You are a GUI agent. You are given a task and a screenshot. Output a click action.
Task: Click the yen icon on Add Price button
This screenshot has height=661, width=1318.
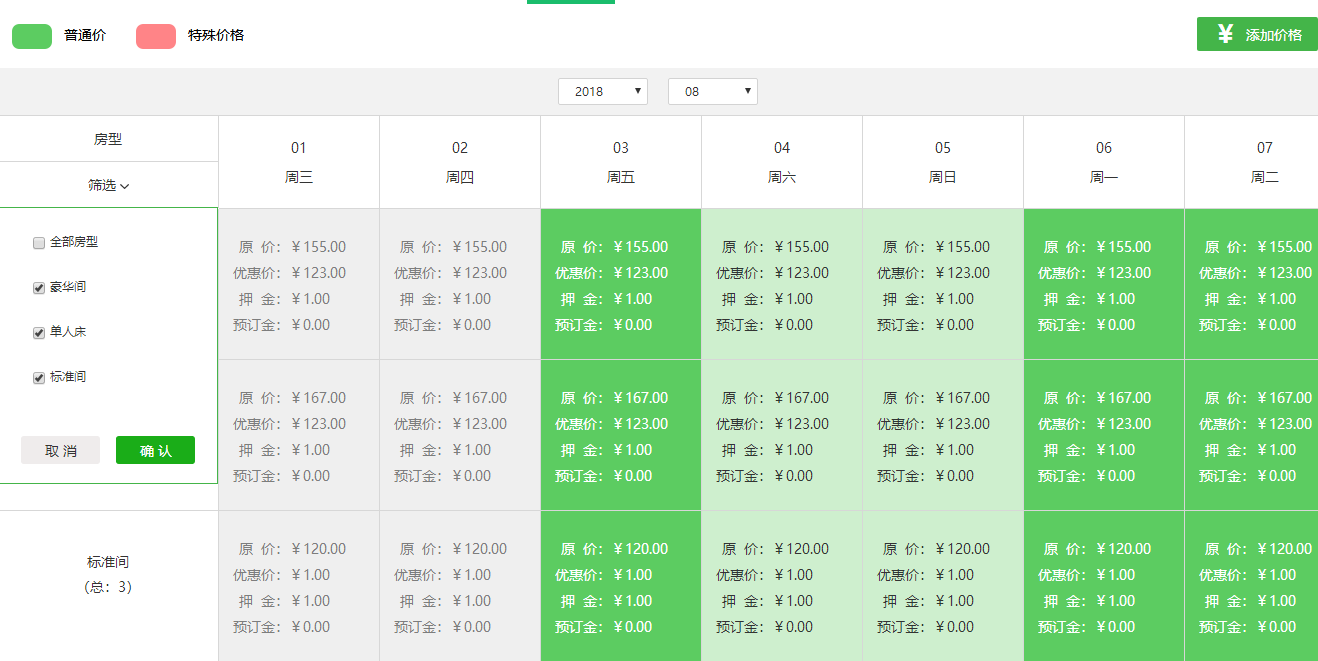point(1225,34)
